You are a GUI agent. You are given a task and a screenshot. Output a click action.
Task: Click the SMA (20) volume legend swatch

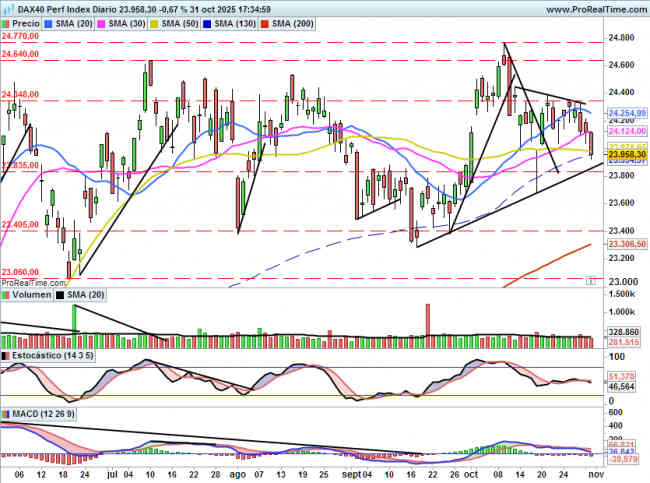tap(59, 295)
